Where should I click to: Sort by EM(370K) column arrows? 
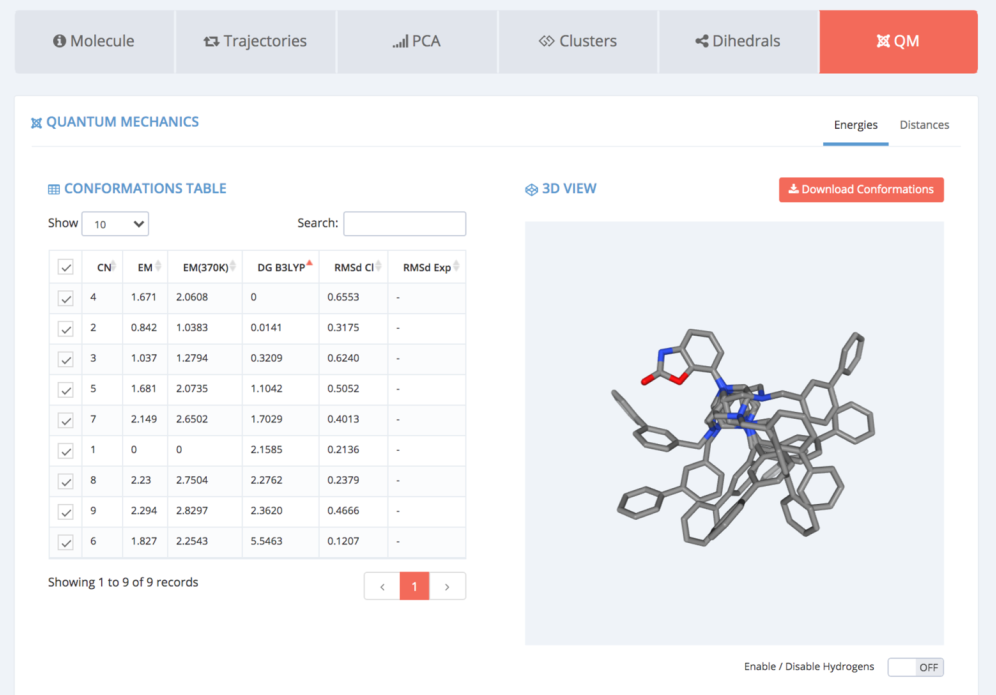pos(233,267)
